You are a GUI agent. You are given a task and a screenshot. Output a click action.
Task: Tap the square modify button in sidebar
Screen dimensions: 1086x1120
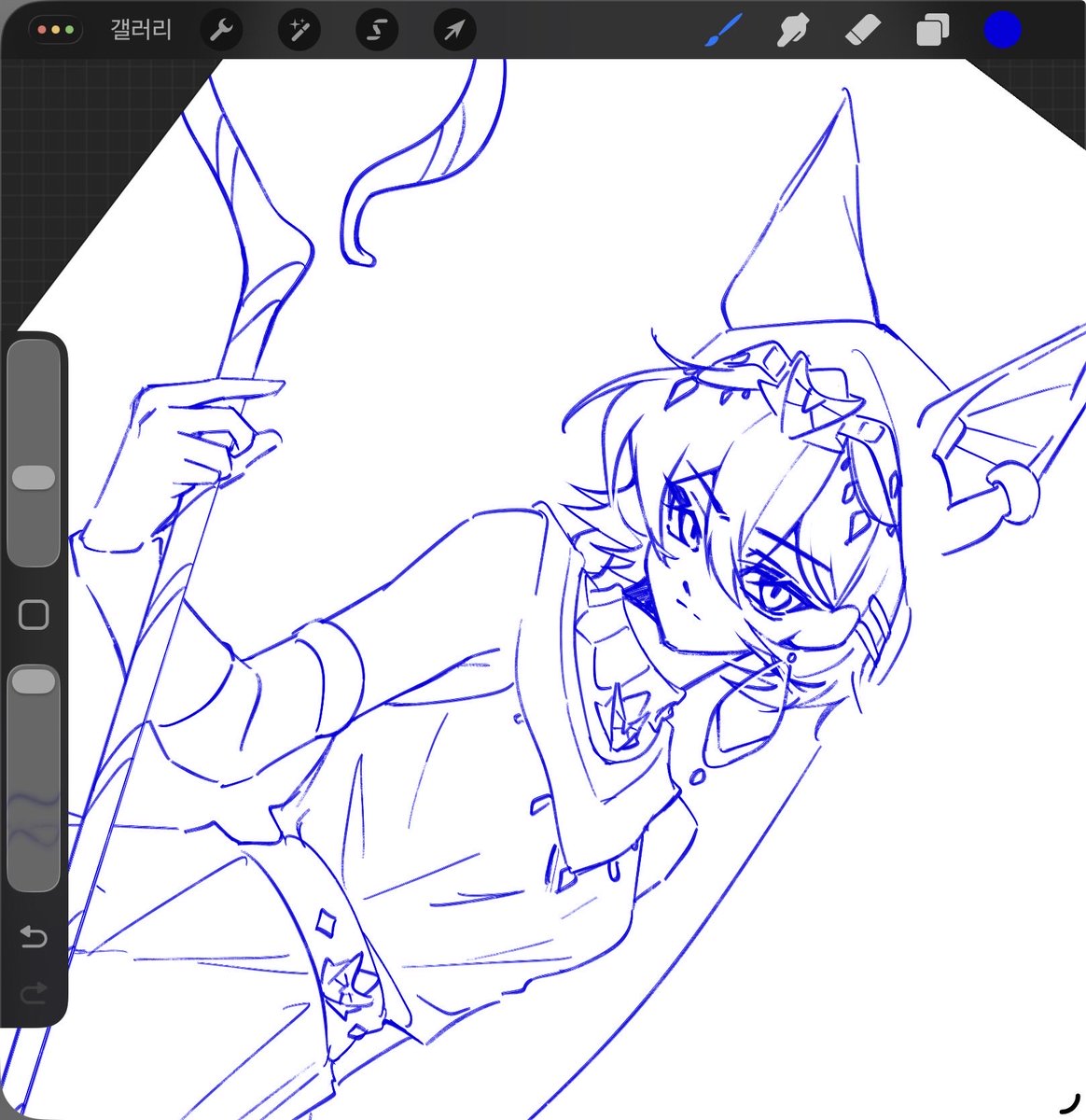tap(34, 615)
